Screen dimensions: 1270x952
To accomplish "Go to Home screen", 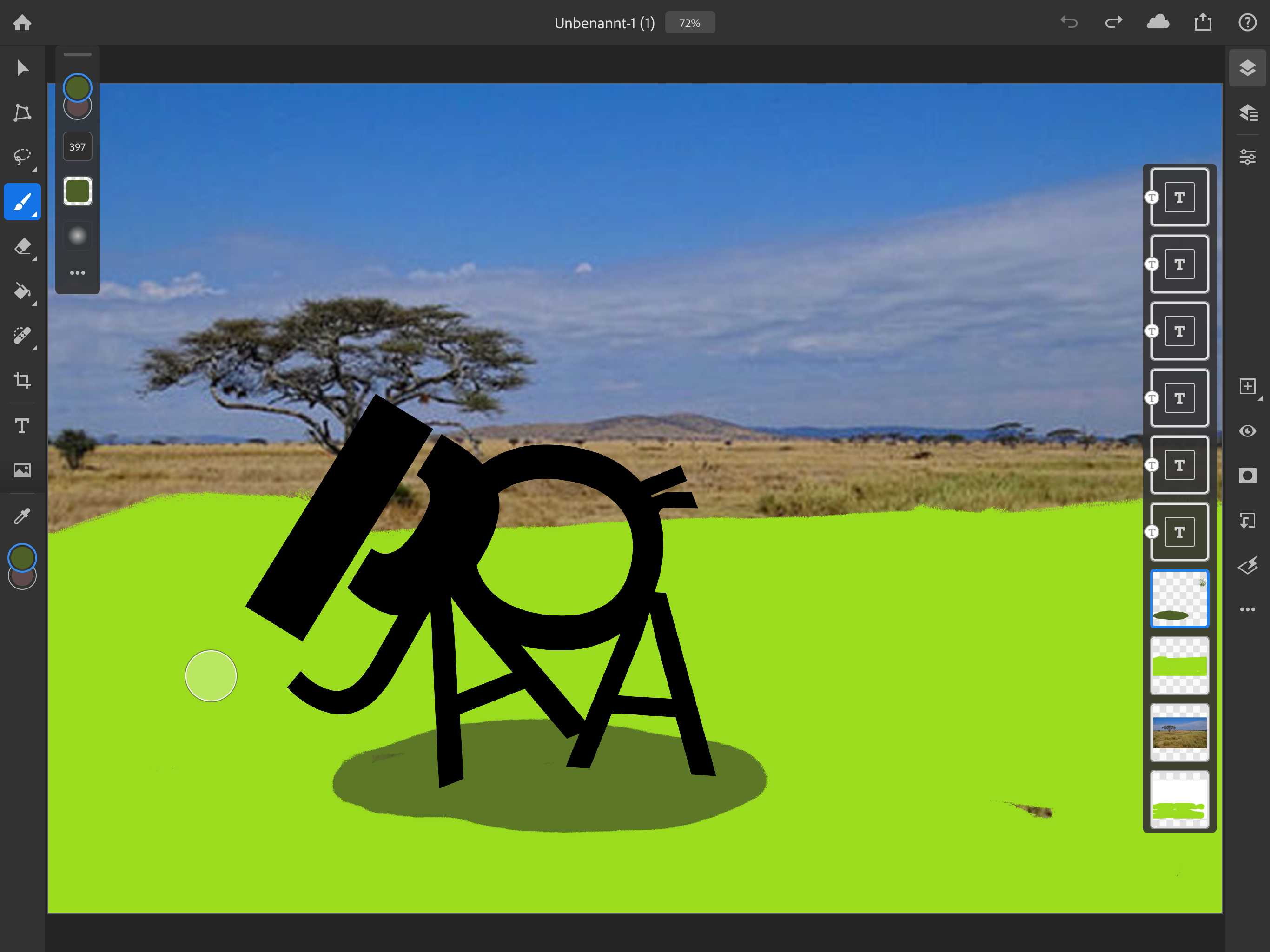I will (22, 22).
